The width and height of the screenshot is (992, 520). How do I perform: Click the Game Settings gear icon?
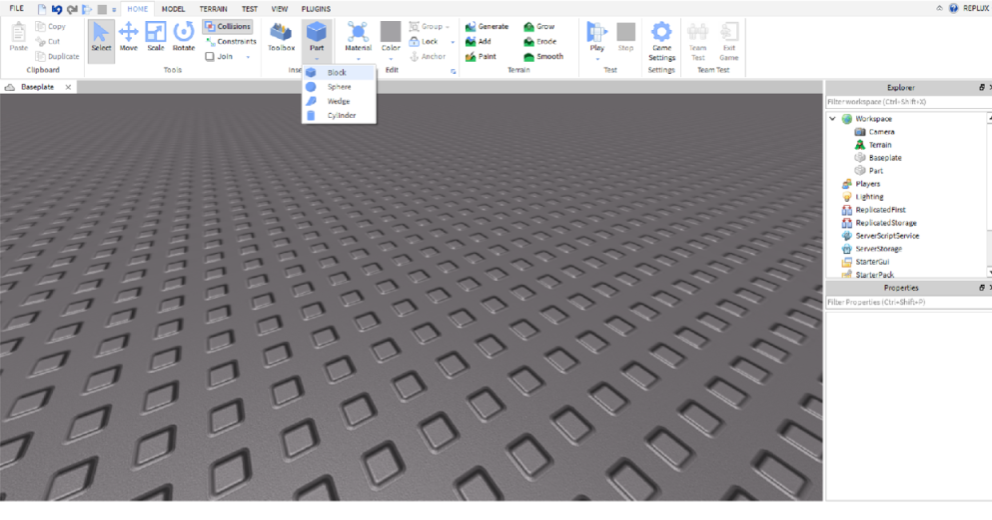661,32
